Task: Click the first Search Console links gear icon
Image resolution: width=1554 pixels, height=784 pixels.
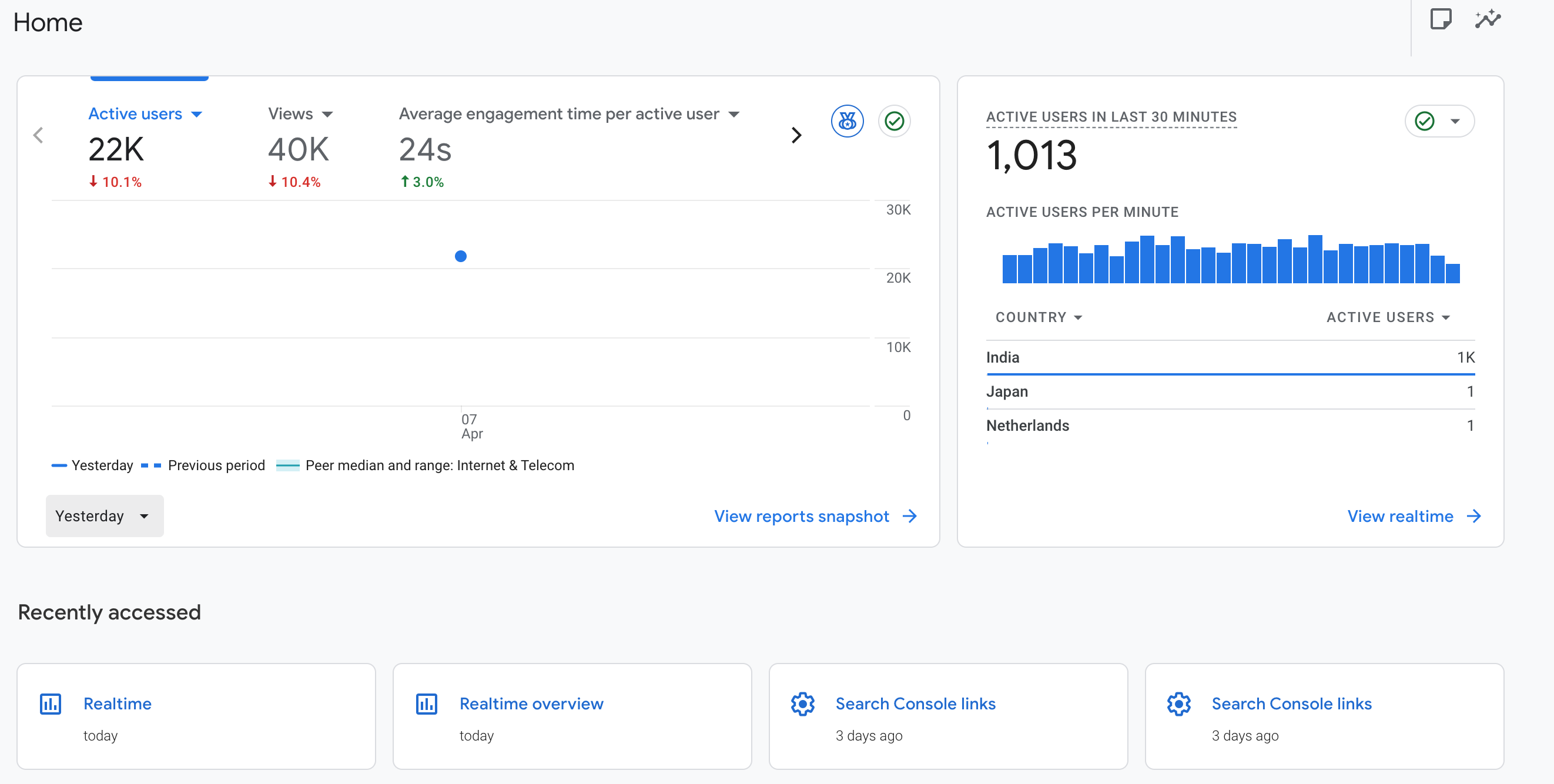Action: 802,704
